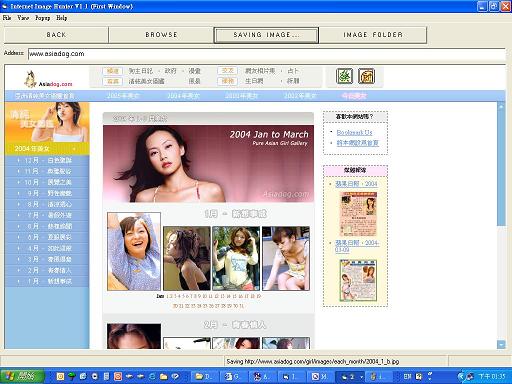Click the Saving status bar text
The height and width of the screenshot is (384, 512).
[x=313, y=361]
